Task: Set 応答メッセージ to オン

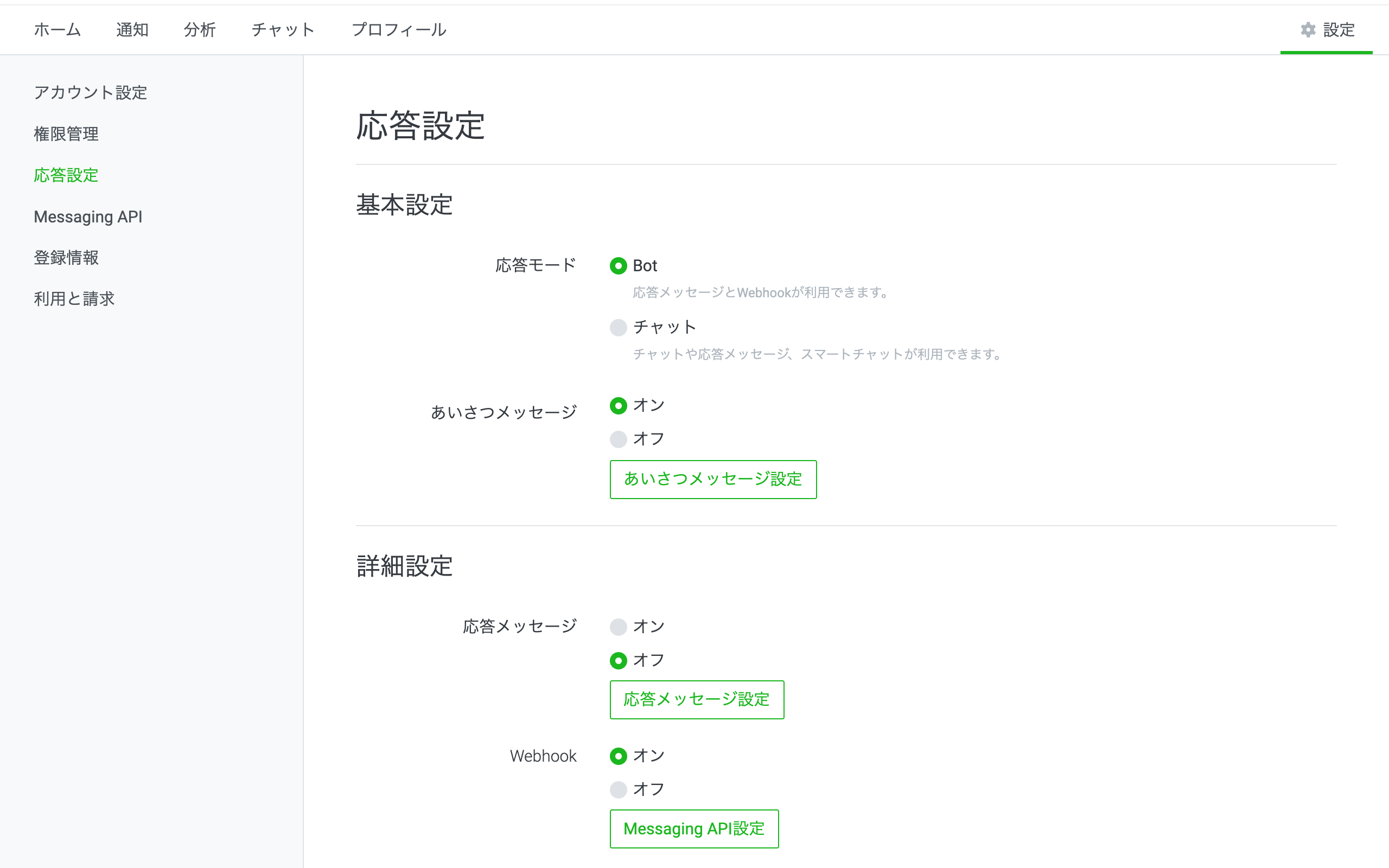Action: pos(618,627)
